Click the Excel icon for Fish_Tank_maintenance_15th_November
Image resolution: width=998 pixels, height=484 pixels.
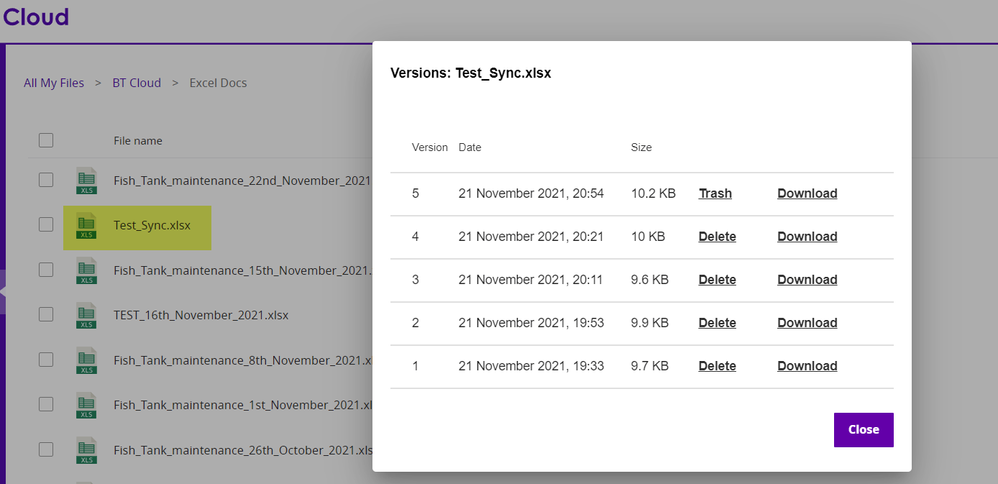87,270
